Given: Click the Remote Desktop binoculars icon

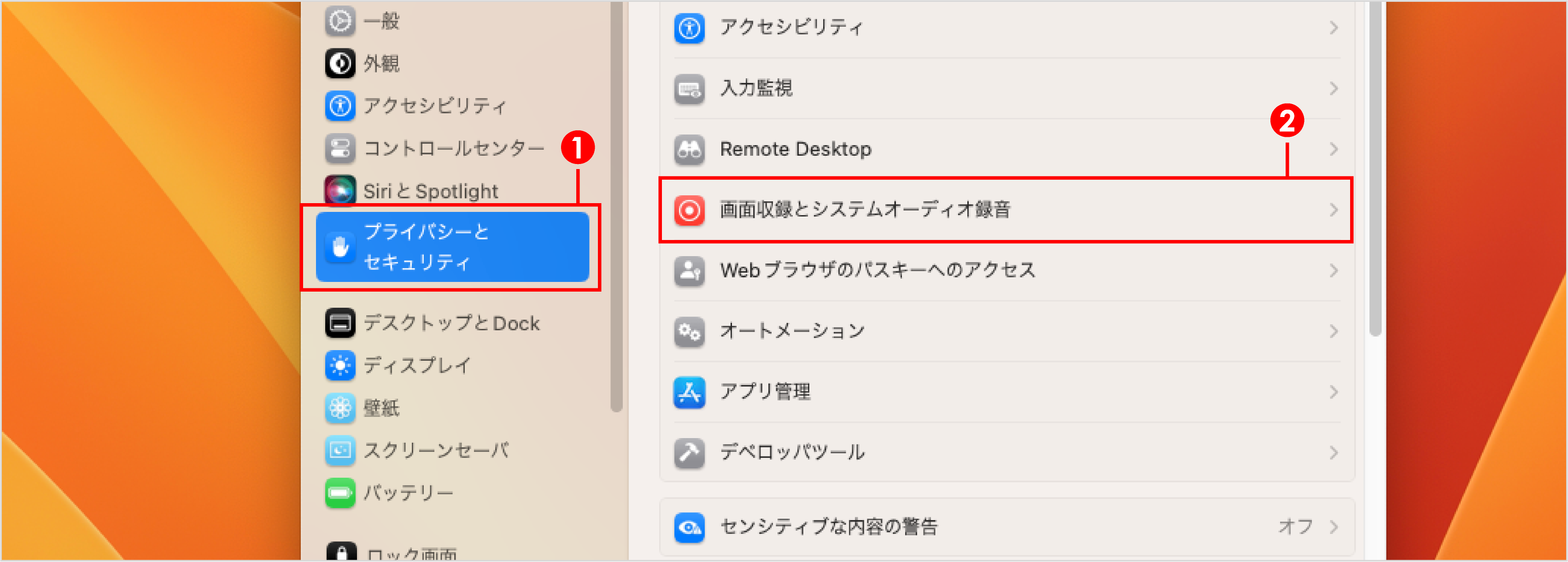Looking at the screenshot, I should pos(689,149).
